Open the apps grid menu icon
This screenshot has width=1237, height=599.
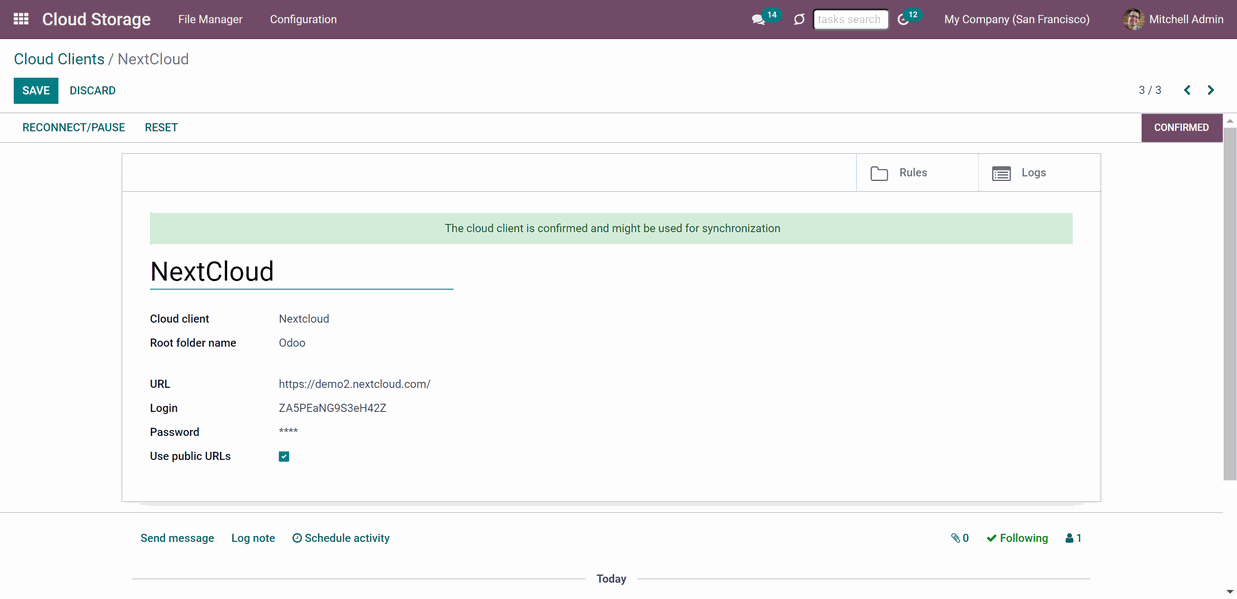click(21, 19)
